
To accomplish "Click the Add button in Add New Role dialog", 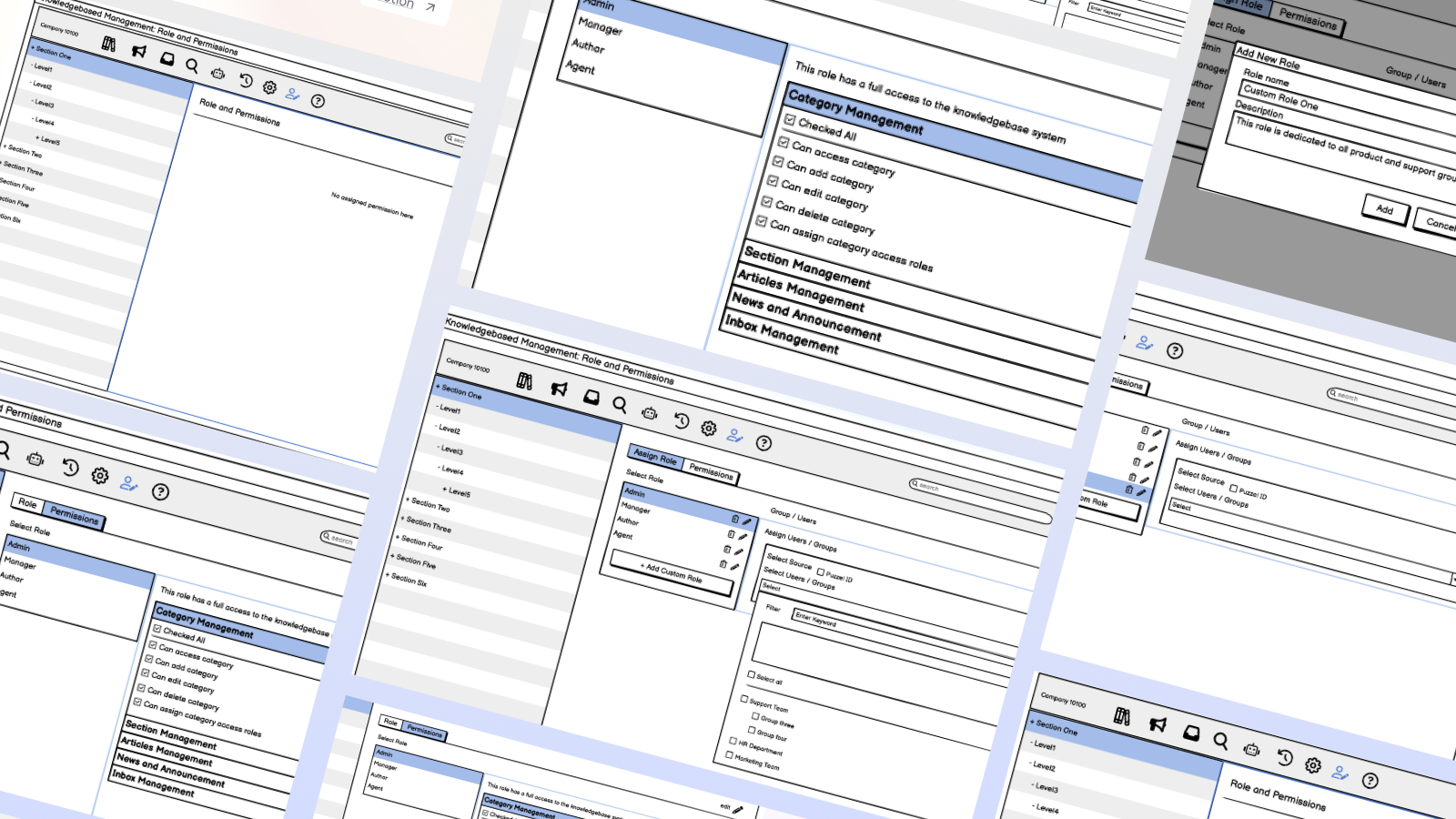I will pos(1385,209).
